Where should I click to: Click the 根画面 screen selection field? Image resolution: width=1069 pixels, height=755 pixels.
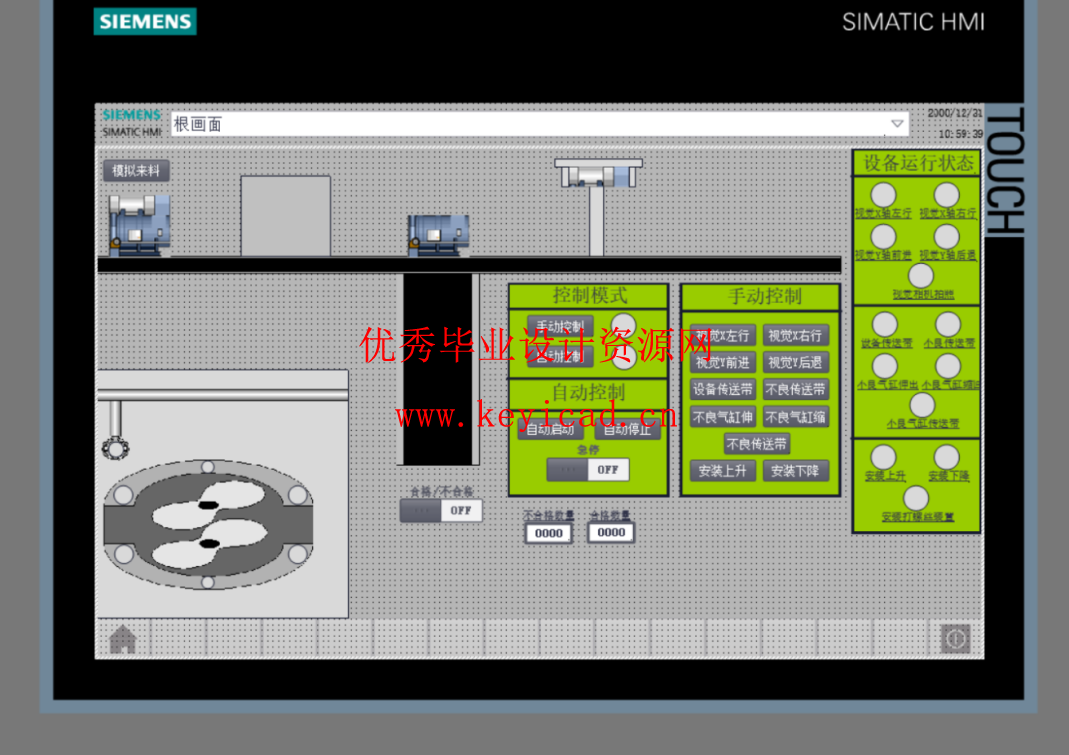[539, 124]
